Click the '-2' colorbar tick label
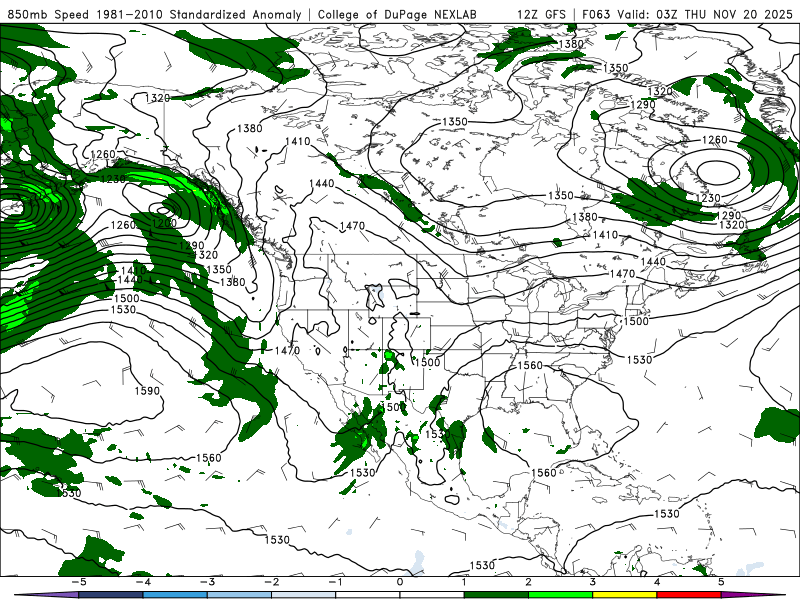Screen dimensions: 800x600 coord(271,582)
